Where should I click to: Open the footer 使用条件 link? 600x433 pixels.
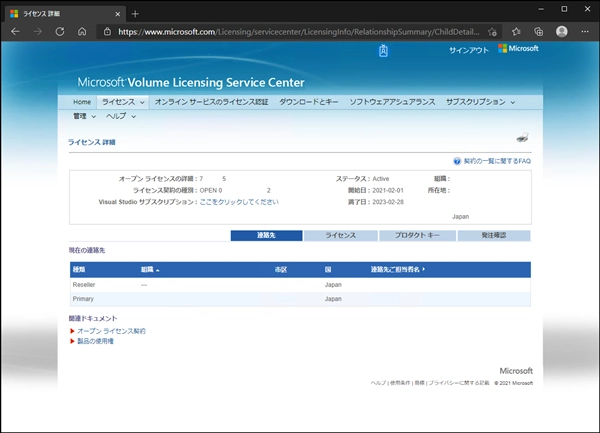(x=400, y=383)
